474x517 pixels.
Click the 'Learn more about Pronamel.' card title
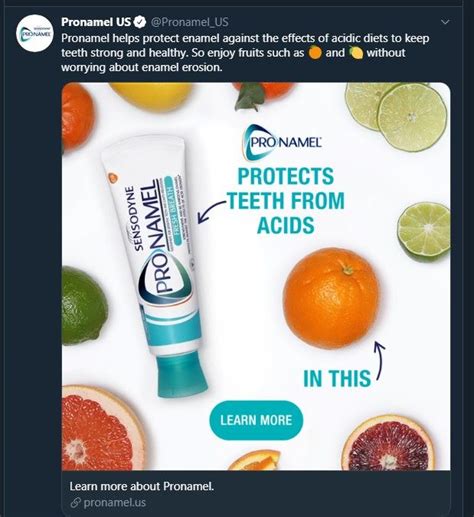click(x=142, y=486)
